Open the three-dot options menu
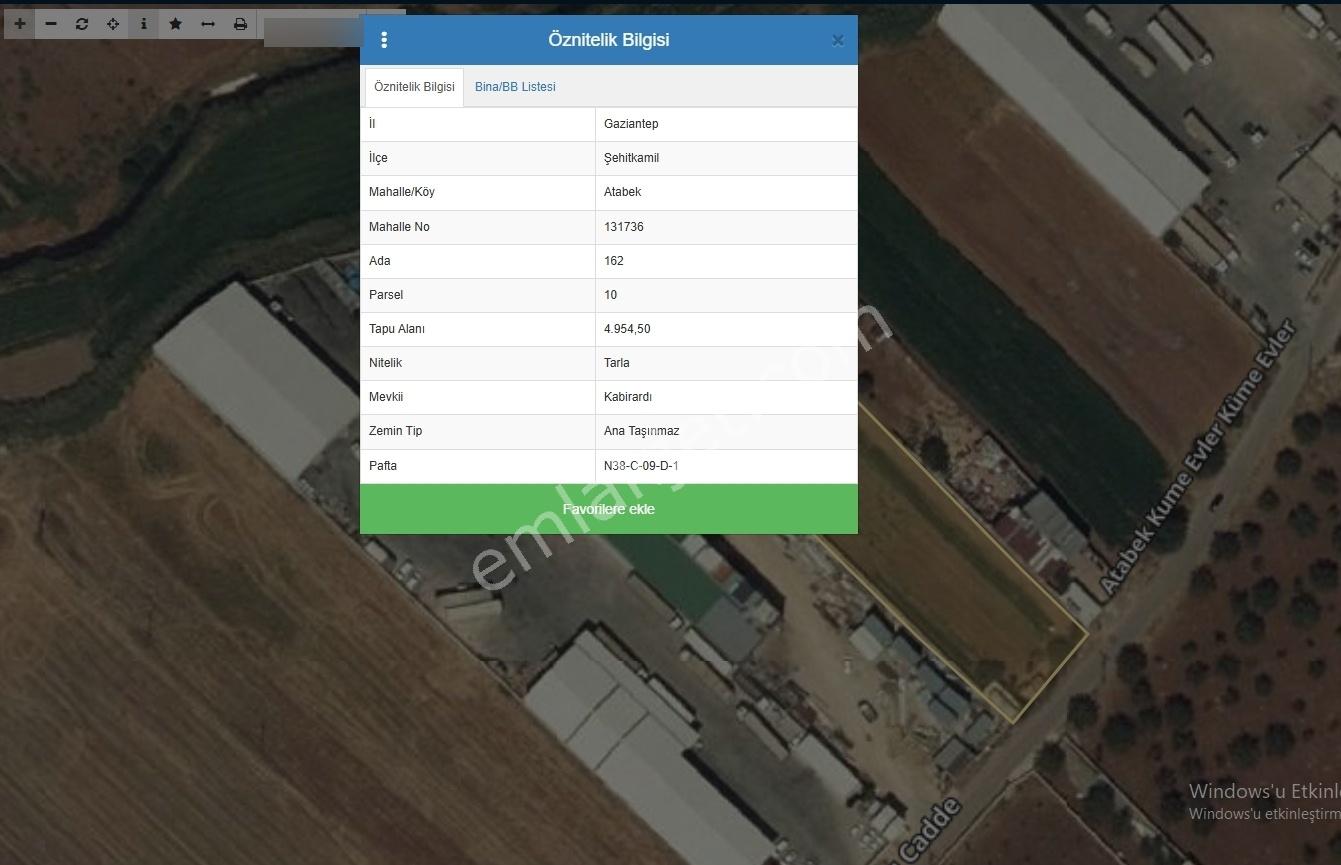 click(384, 40)
